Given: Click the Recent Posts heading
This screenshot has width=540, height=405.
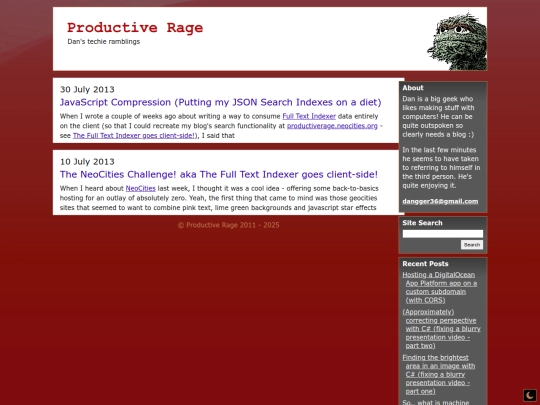Looking at the screenshot, I should point(425,264).
